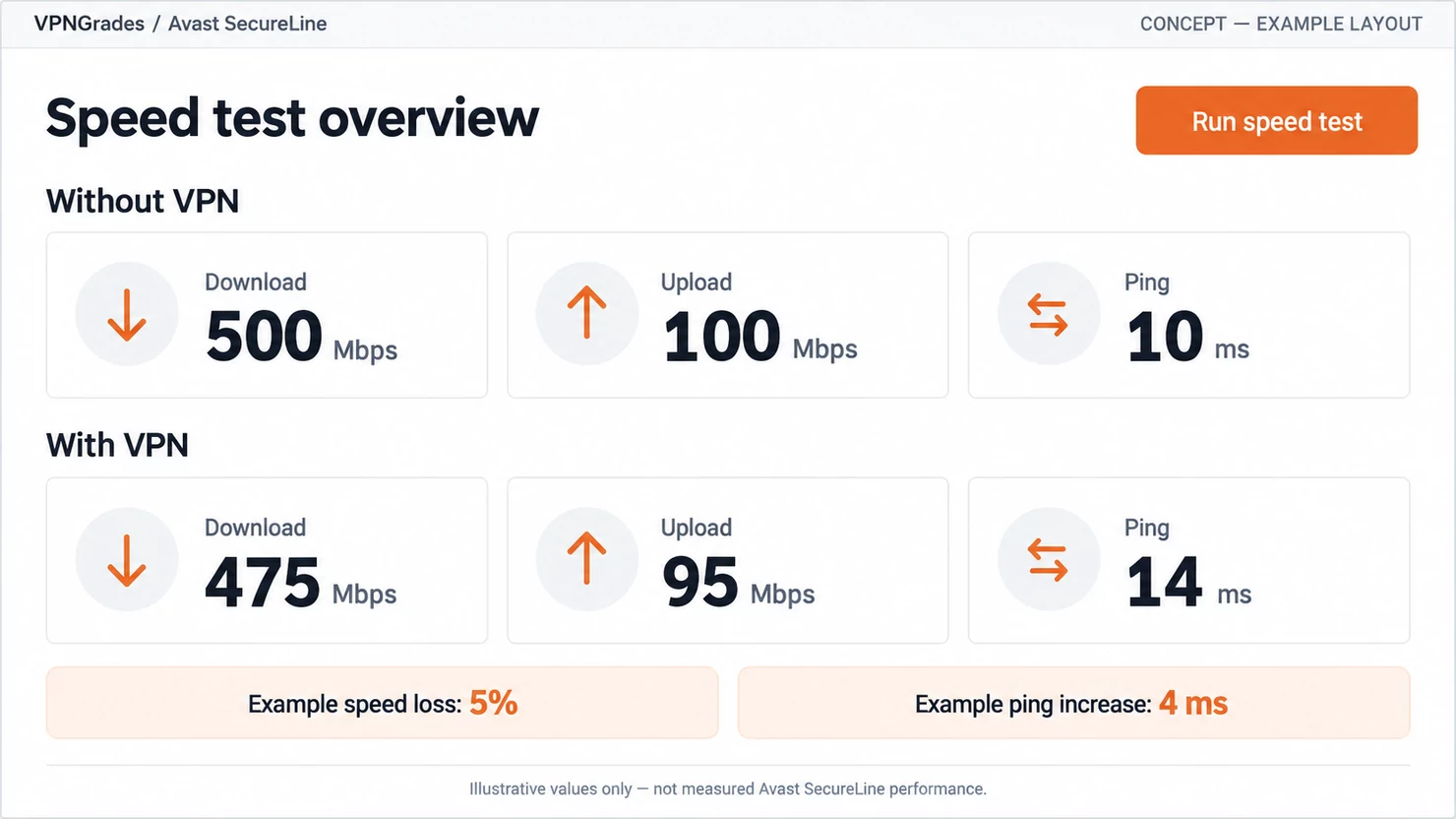Select the Avast SecureLine breadcrumb
This screenshot has height=819, width=1456.
click(x=247, y=24)
